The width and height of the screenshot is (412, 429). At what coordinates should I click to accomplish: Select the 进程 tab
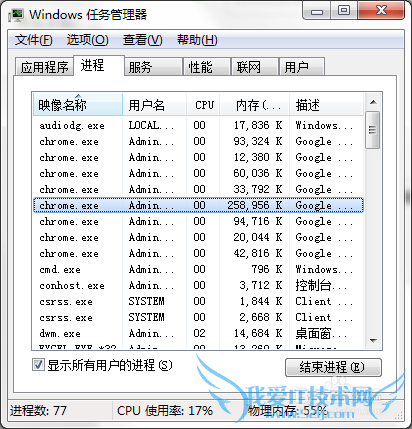coord(99,65)
